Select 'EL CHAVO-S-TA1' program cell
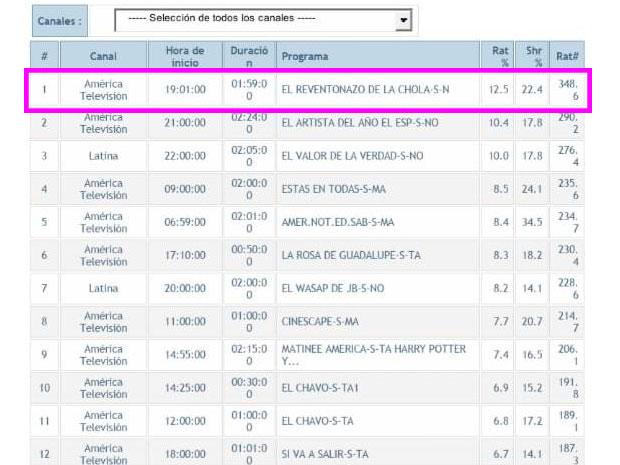The image size is (620, 465). point(320,388)
